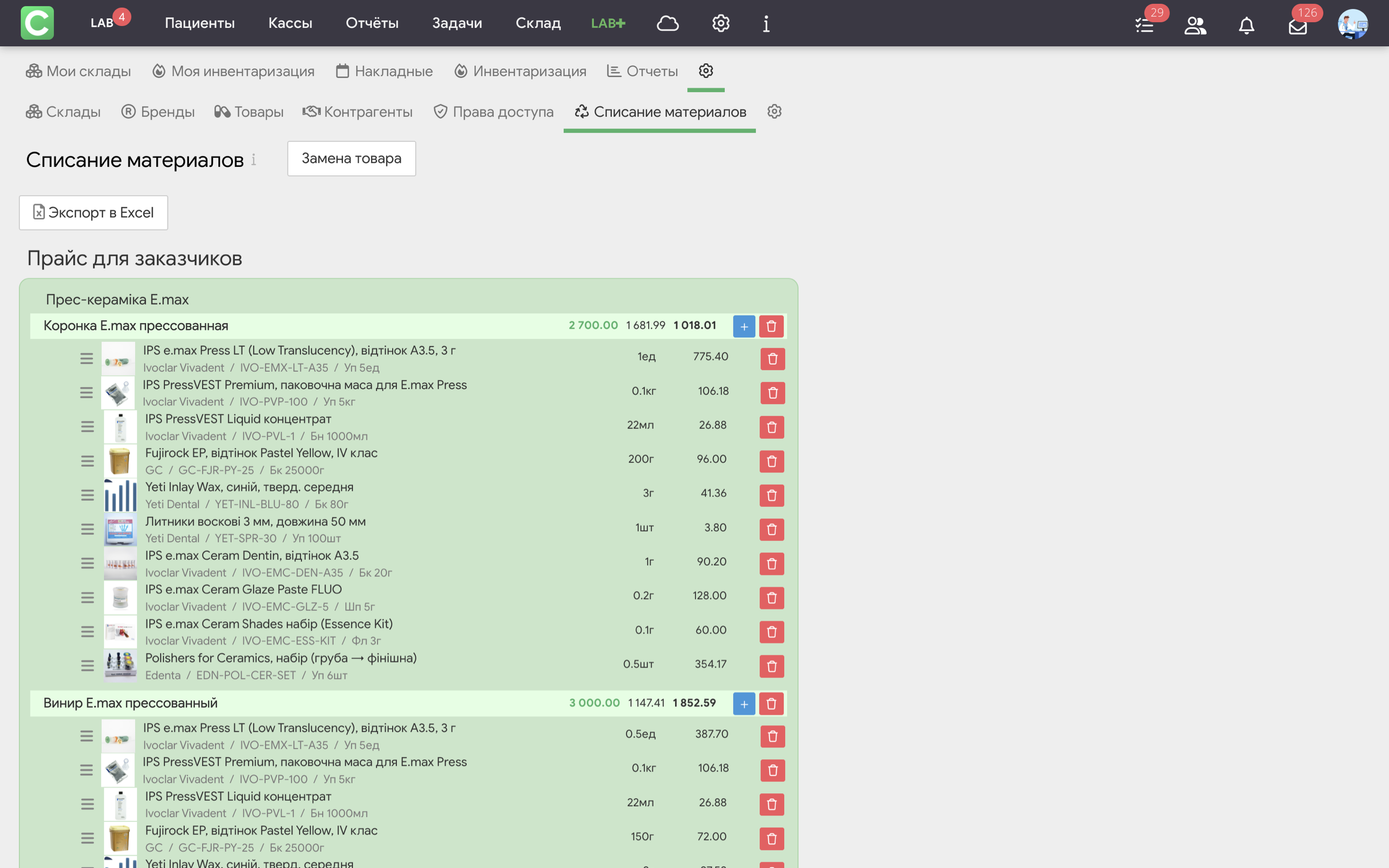Delete IPS e.max Ceram Dentin row
Image resolution: width=1389 pixels, height=868 pixels.
tap(772, 564)
